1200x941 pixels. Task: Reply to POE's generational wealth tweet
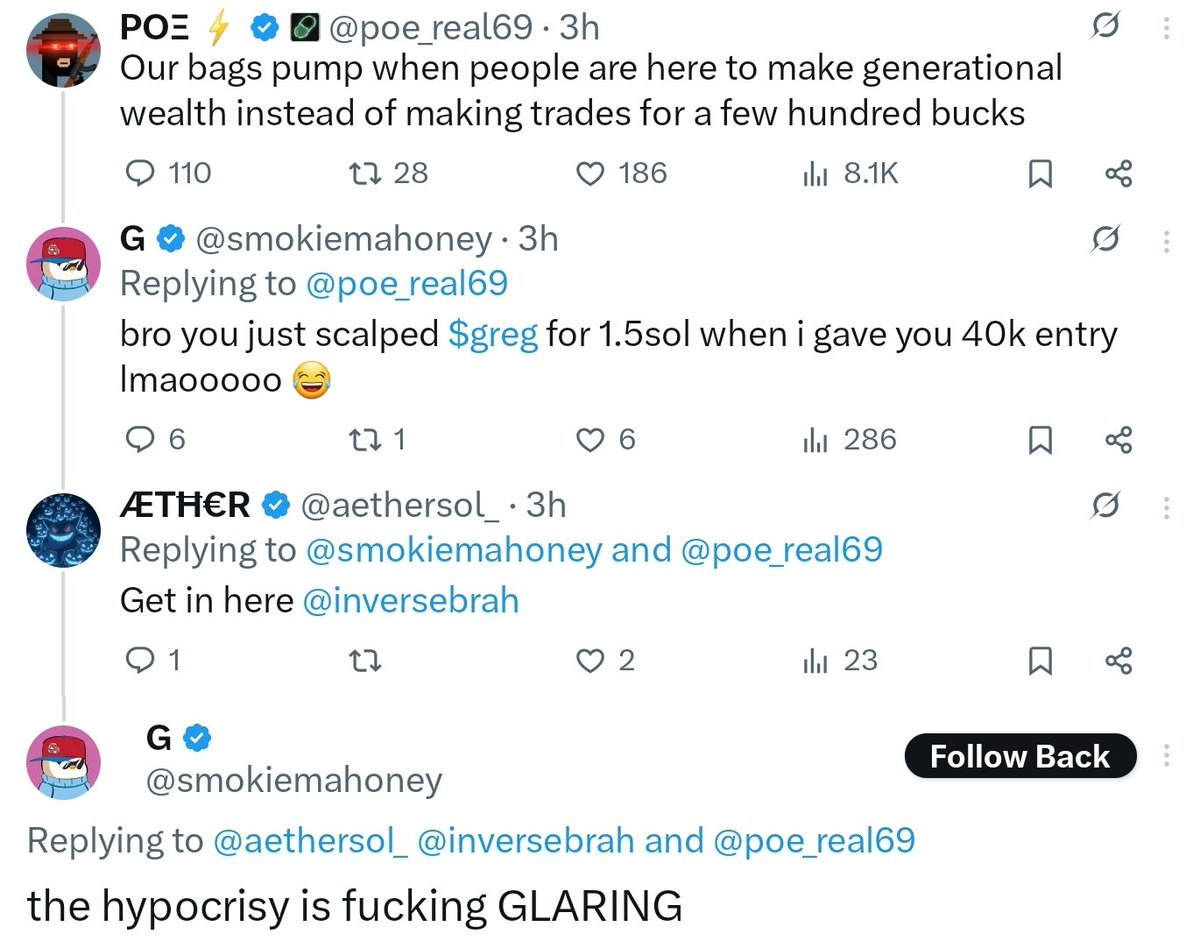[x=137, y=174]
